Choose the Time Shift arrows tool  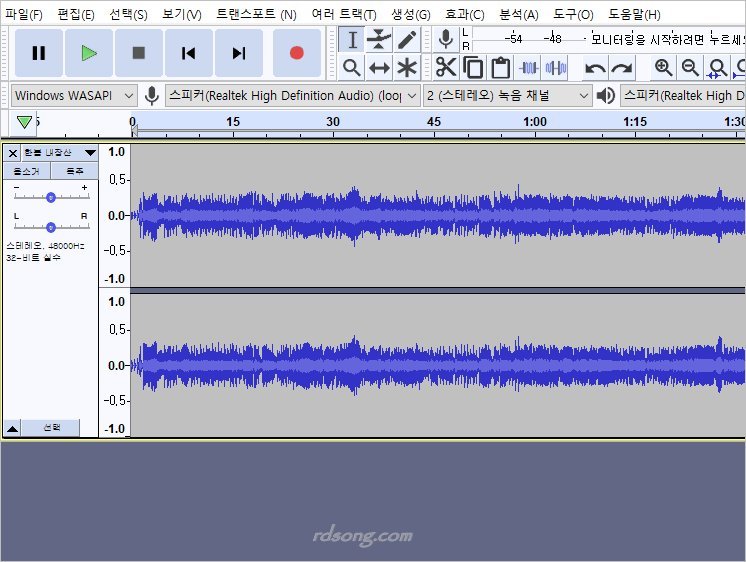click(x=379, y=68)
